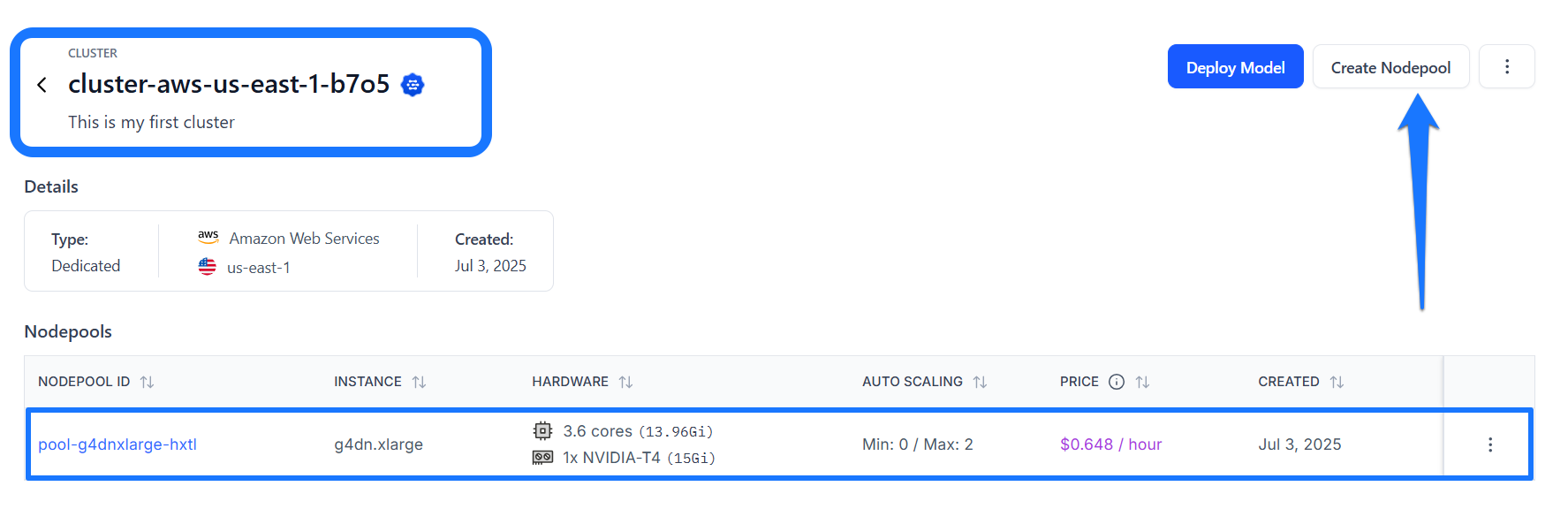Open the pool-g4dnxlarge-hxtl row options menu
The image size is (1568, 524).
(x=1490, y=444)
